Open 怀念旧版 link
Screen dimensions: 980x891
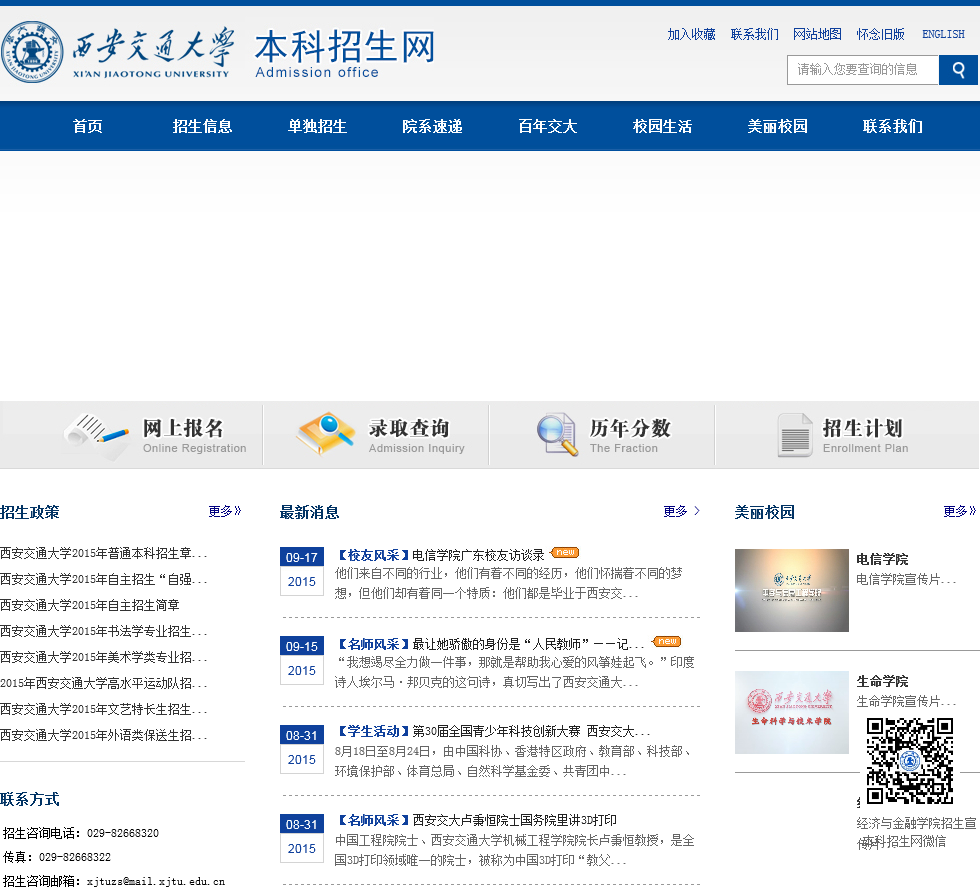pos(880,34)
